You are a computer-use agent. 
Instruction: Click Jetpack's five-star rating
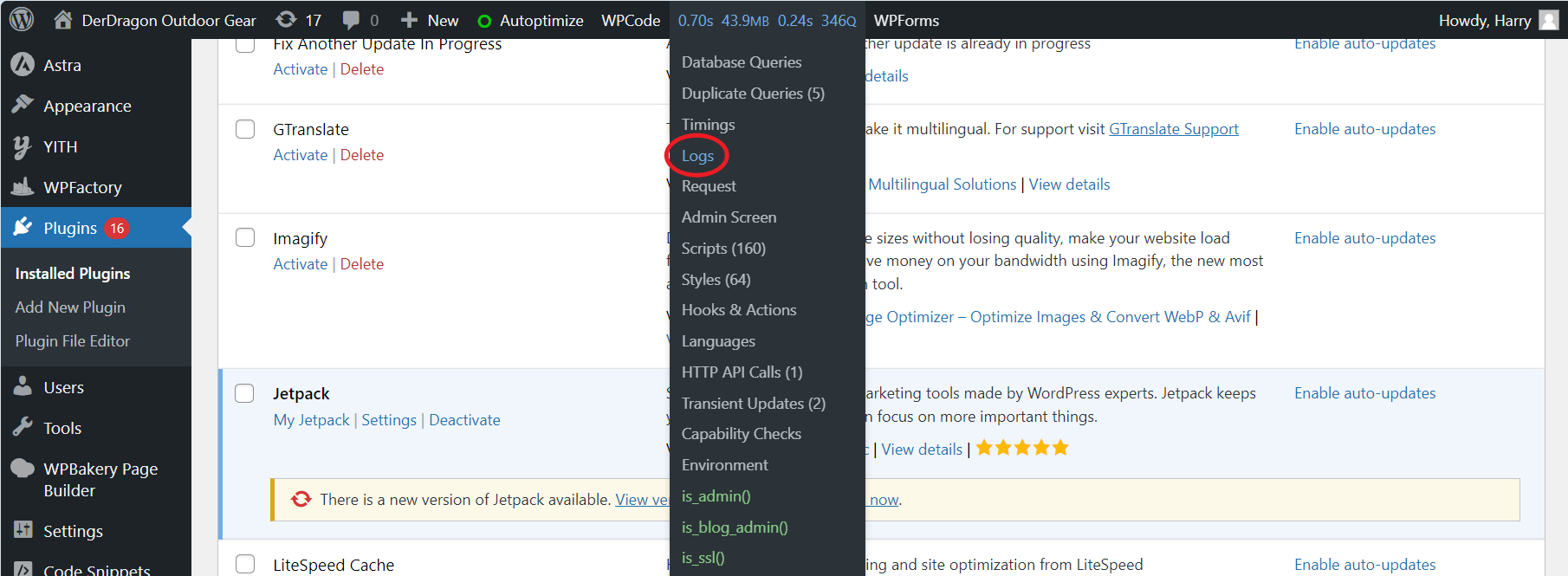pyautogui.click(x=1022, y=448)
